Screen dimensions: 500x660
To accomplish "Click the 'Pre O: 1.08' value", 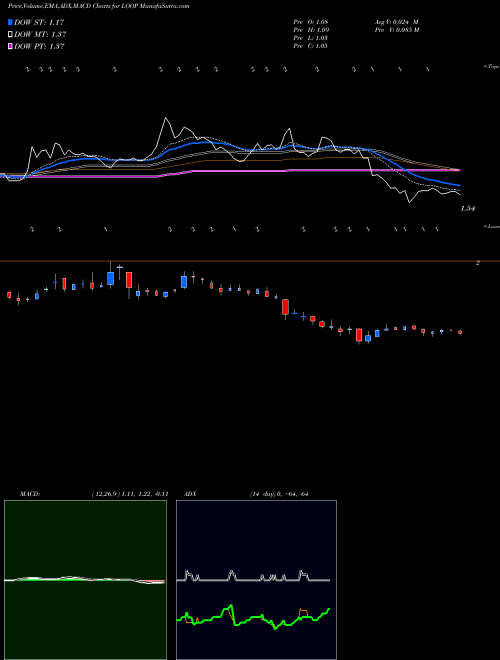I will coord(311,22).
